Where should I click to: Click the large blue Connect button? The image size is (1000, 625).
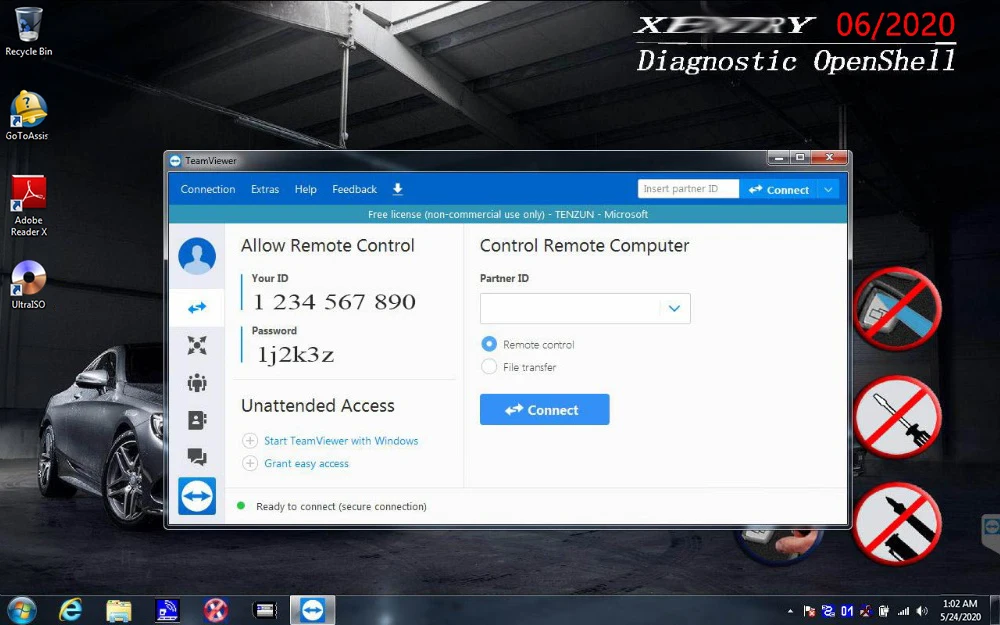coord(545,409)
